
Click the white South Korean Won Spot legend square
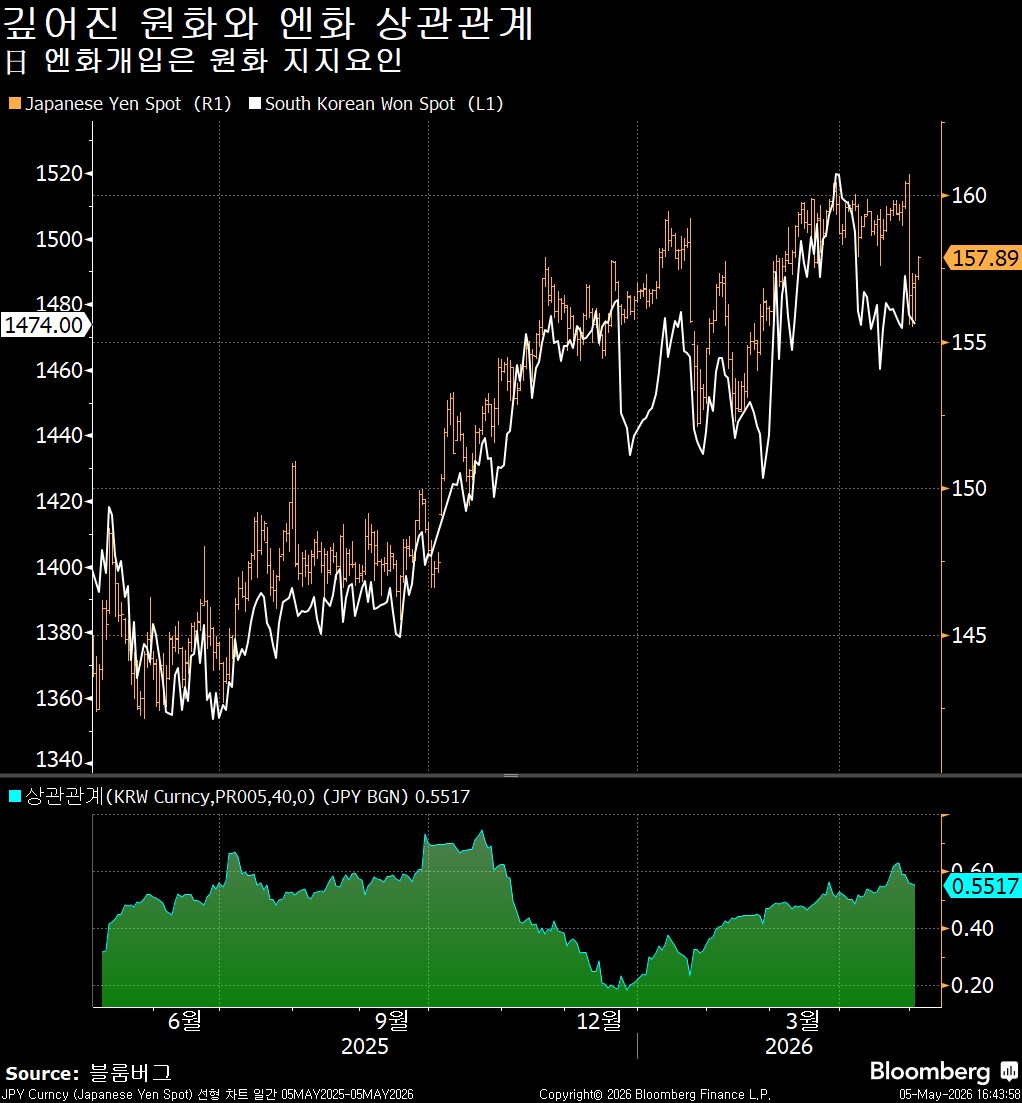[x=255, y=104]
